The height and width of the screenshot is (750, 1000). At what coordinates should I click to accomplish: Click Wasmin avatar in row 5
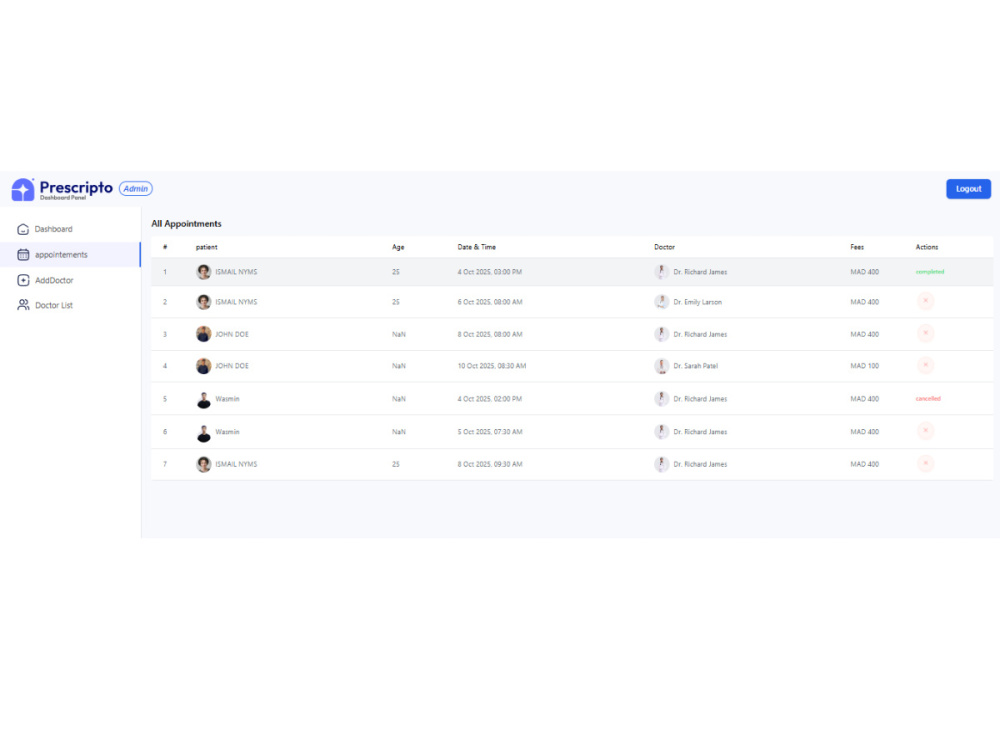coord(203,400)
